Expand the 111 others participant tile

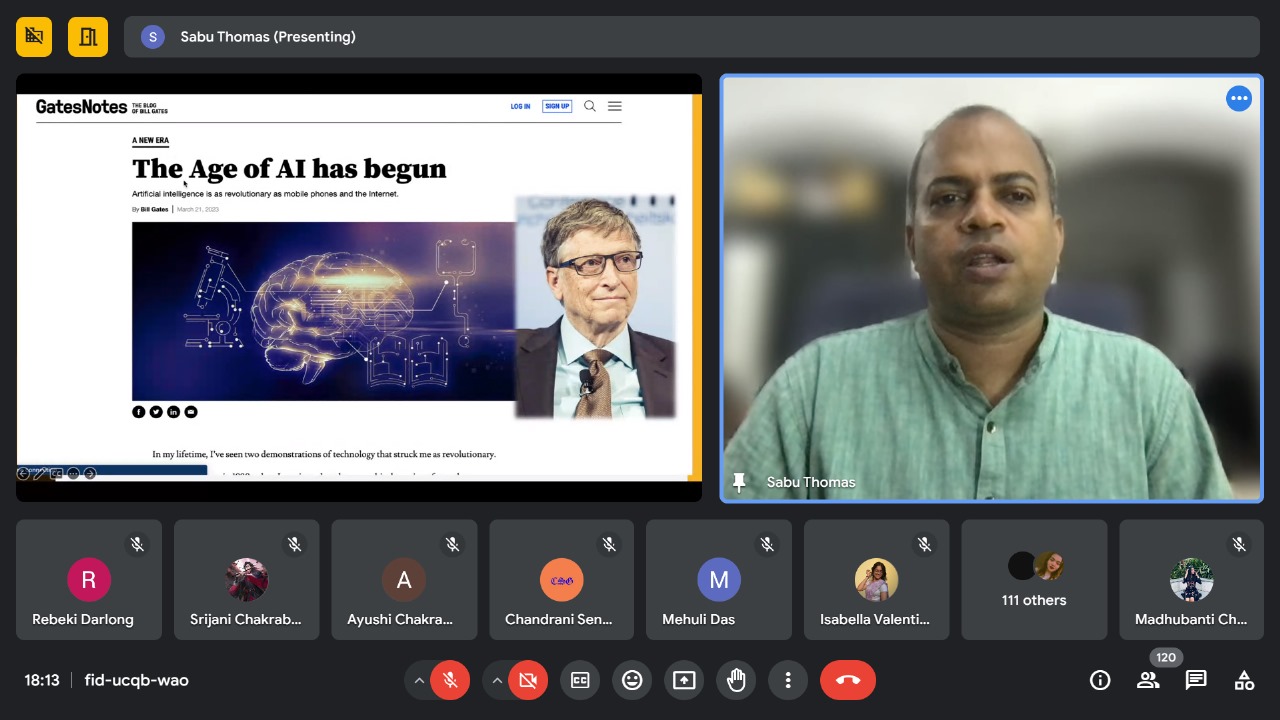point(1034,580)
